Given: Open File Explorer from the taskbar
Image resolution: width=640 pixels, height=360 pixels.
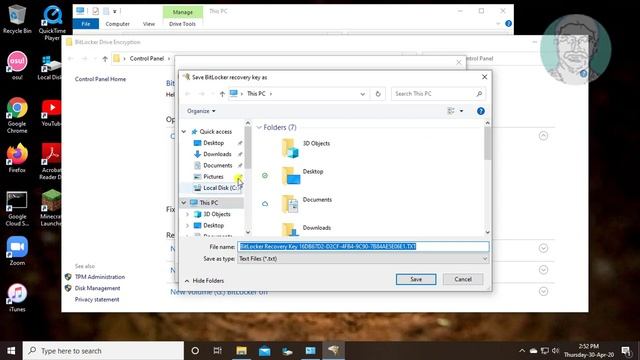Looking at the screenshot, I should coord(241,351).
